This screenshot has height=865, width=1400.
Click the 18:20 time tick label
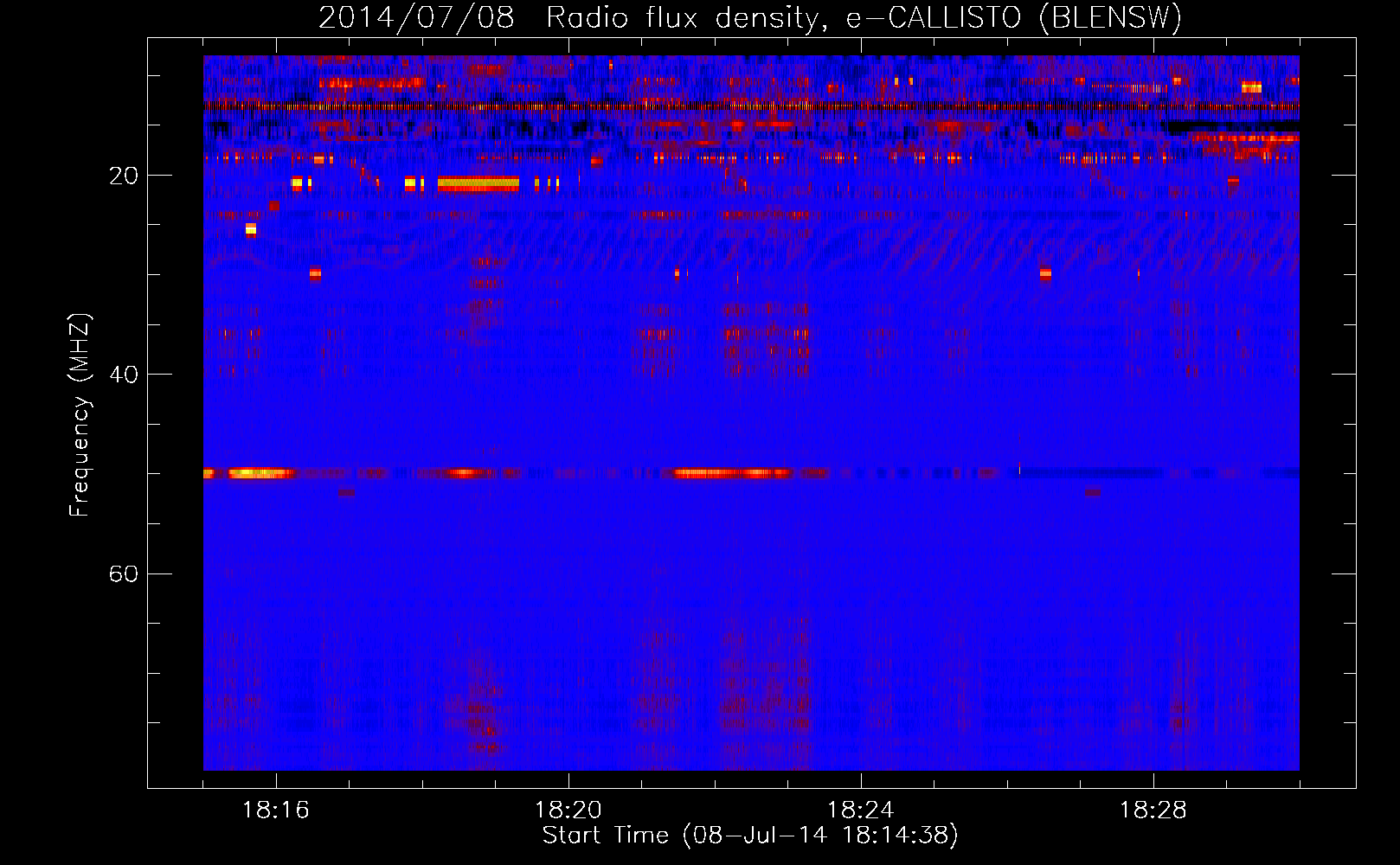click(568, 811)
